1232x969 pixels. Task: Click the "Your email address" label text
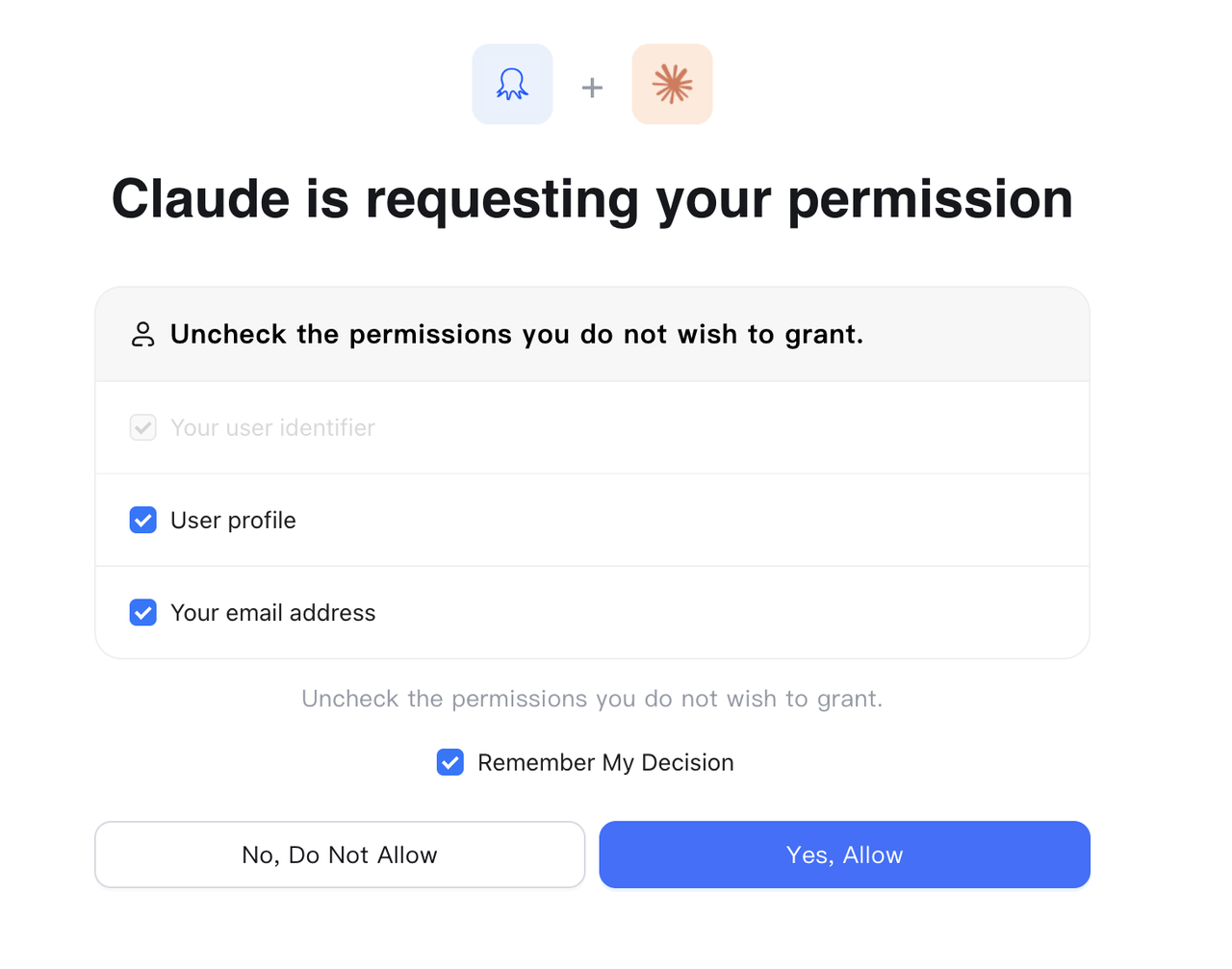click(x=272, y=613)
